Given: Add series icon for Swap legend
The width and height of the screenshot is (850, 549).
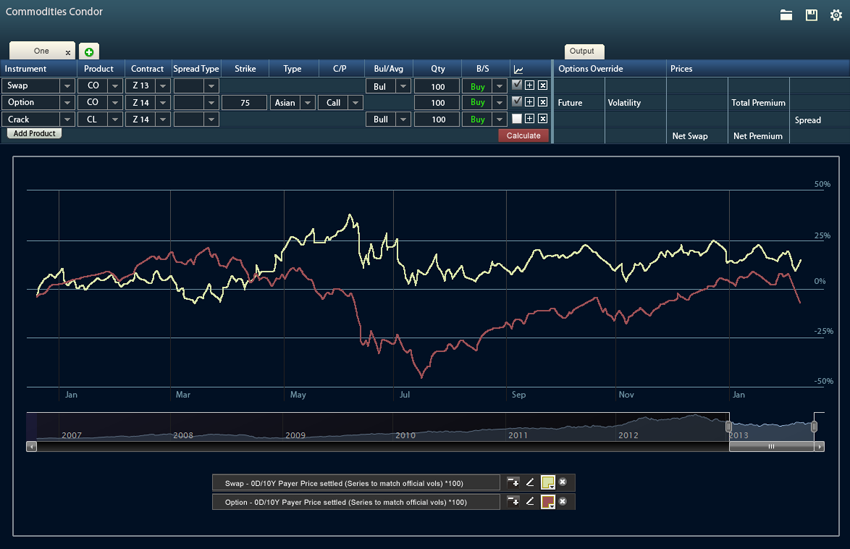Looking at the screenshot, I should coord(513,482).
